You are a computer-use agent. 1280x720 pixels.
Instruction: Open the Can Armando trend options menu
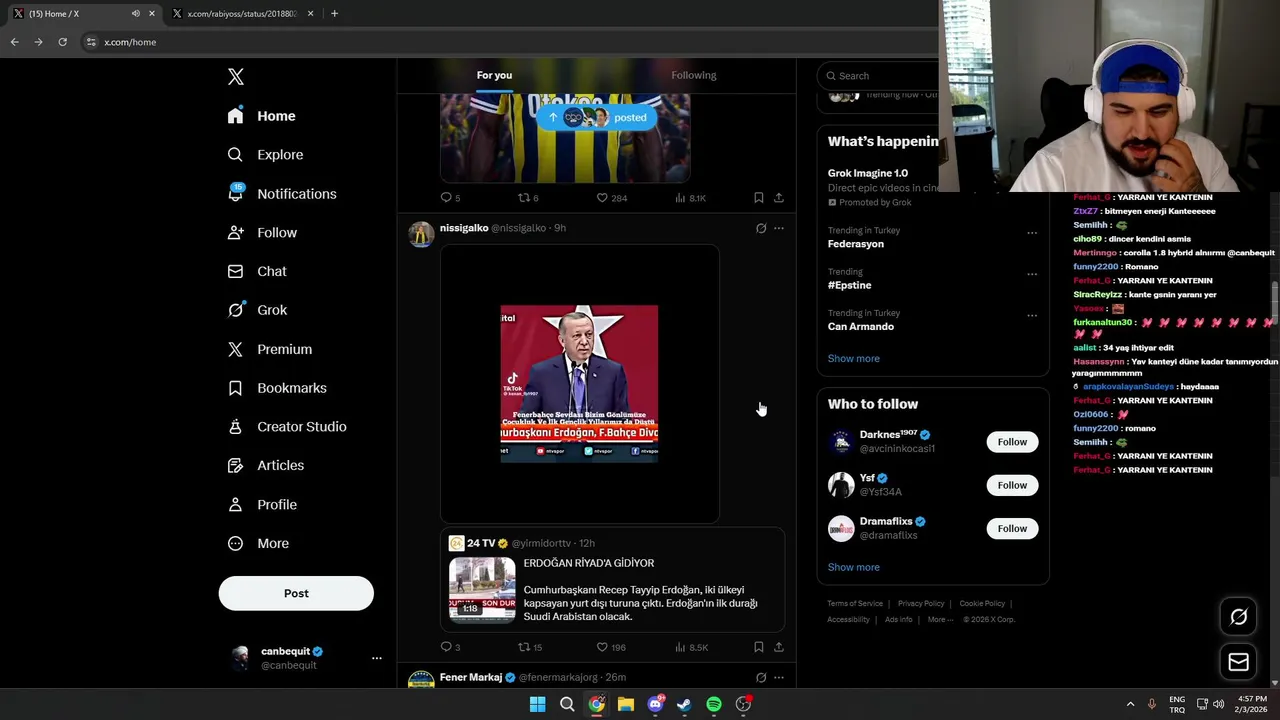pos(1032,315)
